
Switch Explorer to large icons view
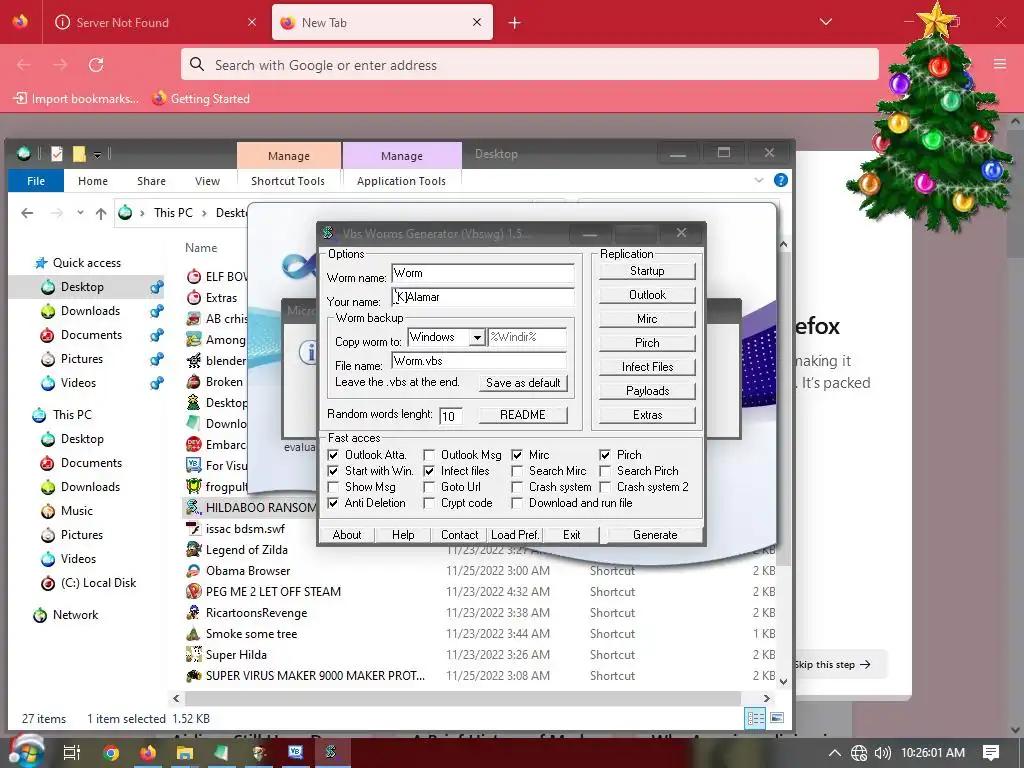776,718
